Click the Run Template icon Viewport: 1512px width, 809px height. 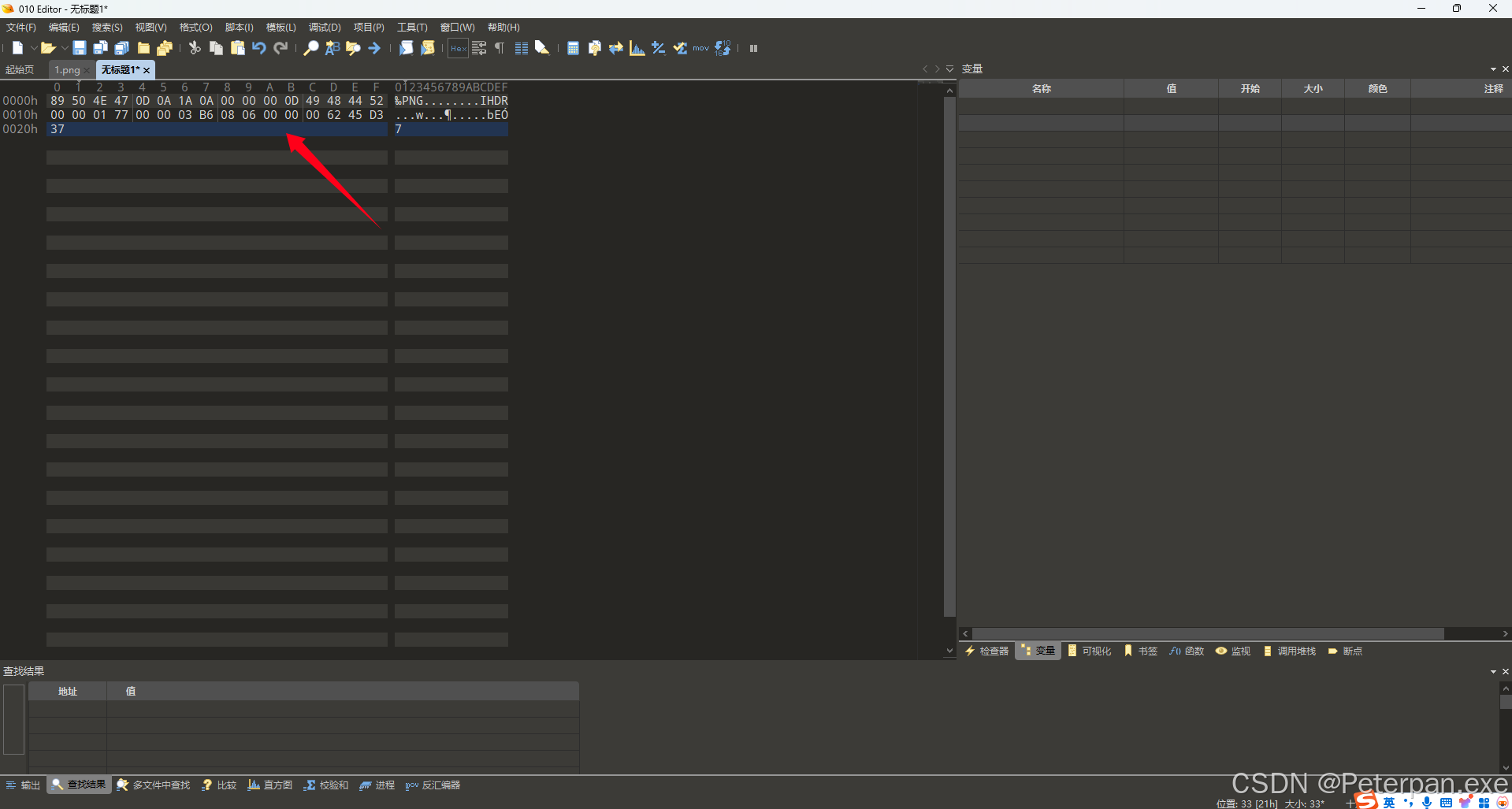pyautogui.click(x=427, y=48)
